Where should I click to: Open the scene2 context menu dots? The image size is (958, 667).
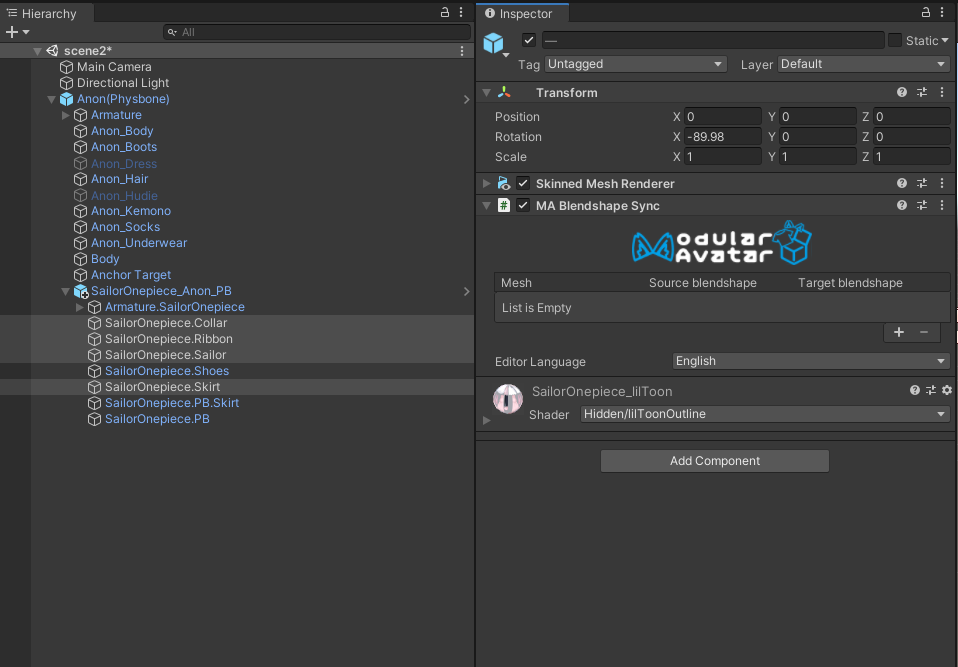462,51
